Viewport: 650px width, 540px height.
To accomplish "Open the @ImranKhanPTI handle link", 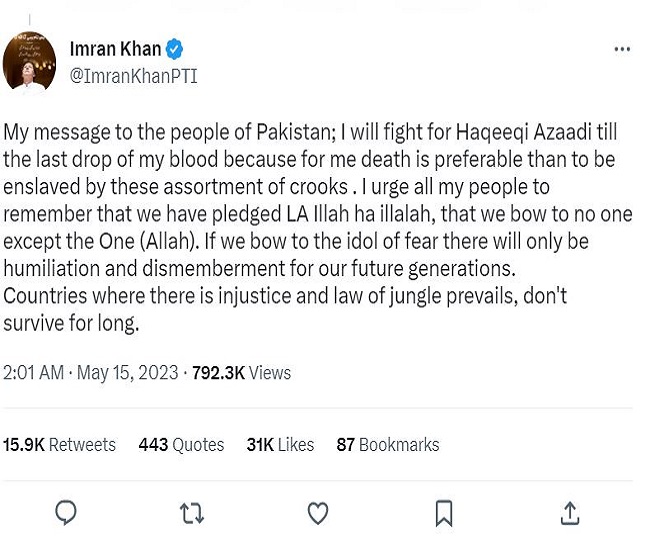I will 133,76.
